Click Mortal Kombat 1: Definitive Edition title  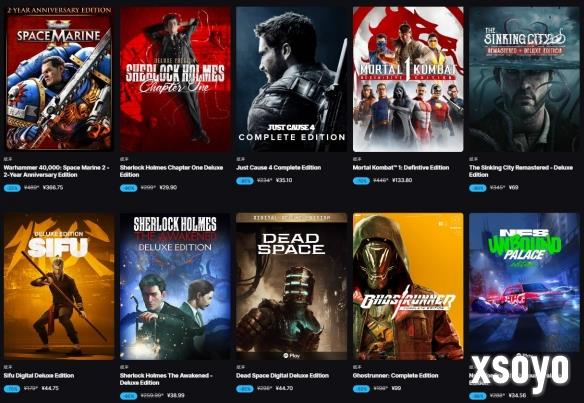click(x=401, y=168)
